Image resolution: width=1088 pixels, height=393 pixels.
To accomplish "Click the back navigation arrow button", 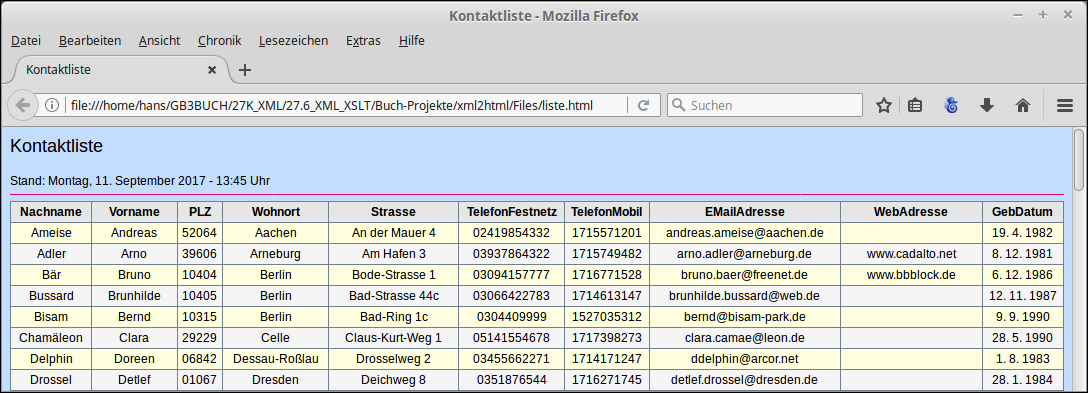I will 23,106.
